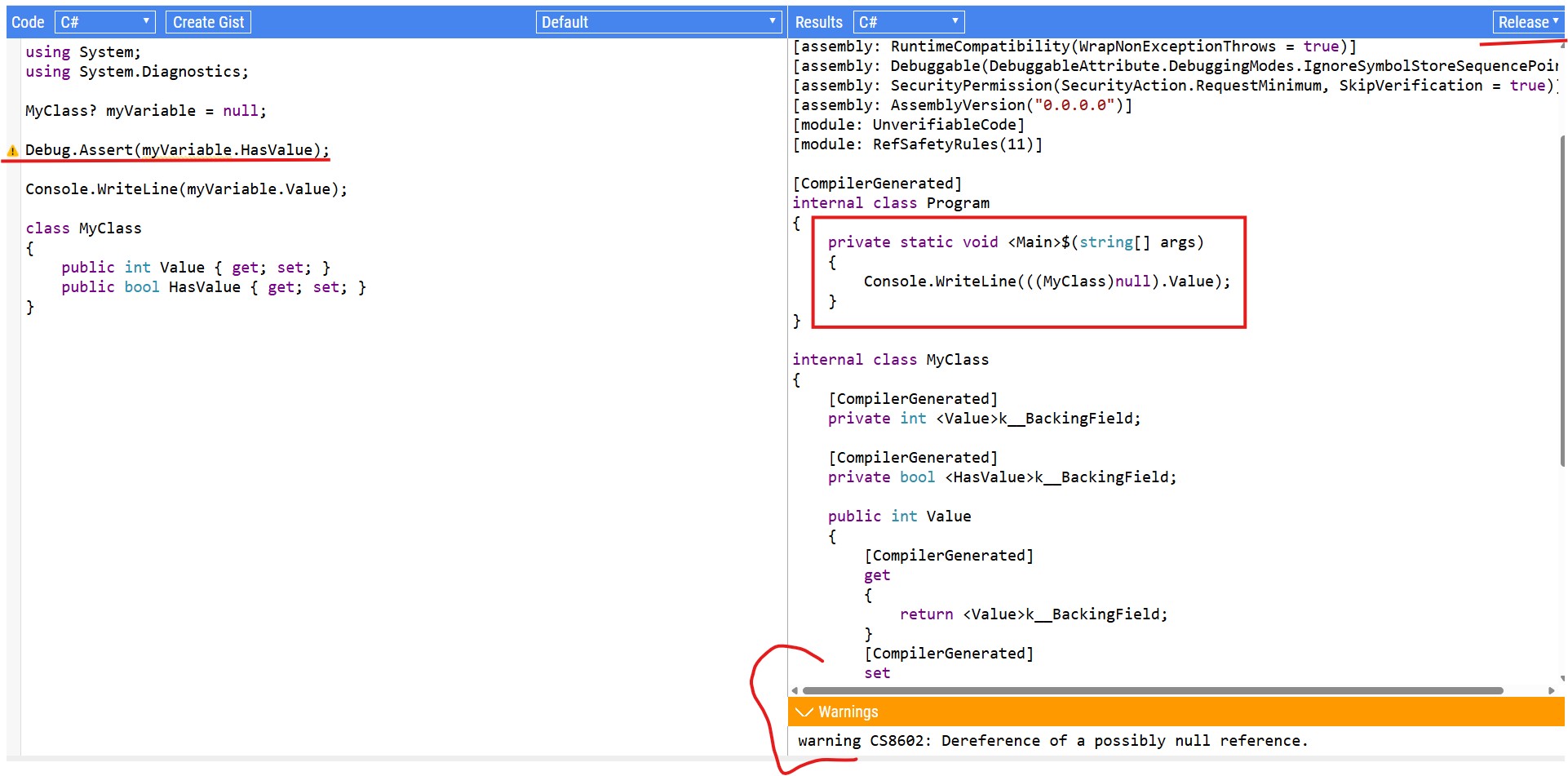Place cursor in Debug.Assert code line

pos(177,149)
